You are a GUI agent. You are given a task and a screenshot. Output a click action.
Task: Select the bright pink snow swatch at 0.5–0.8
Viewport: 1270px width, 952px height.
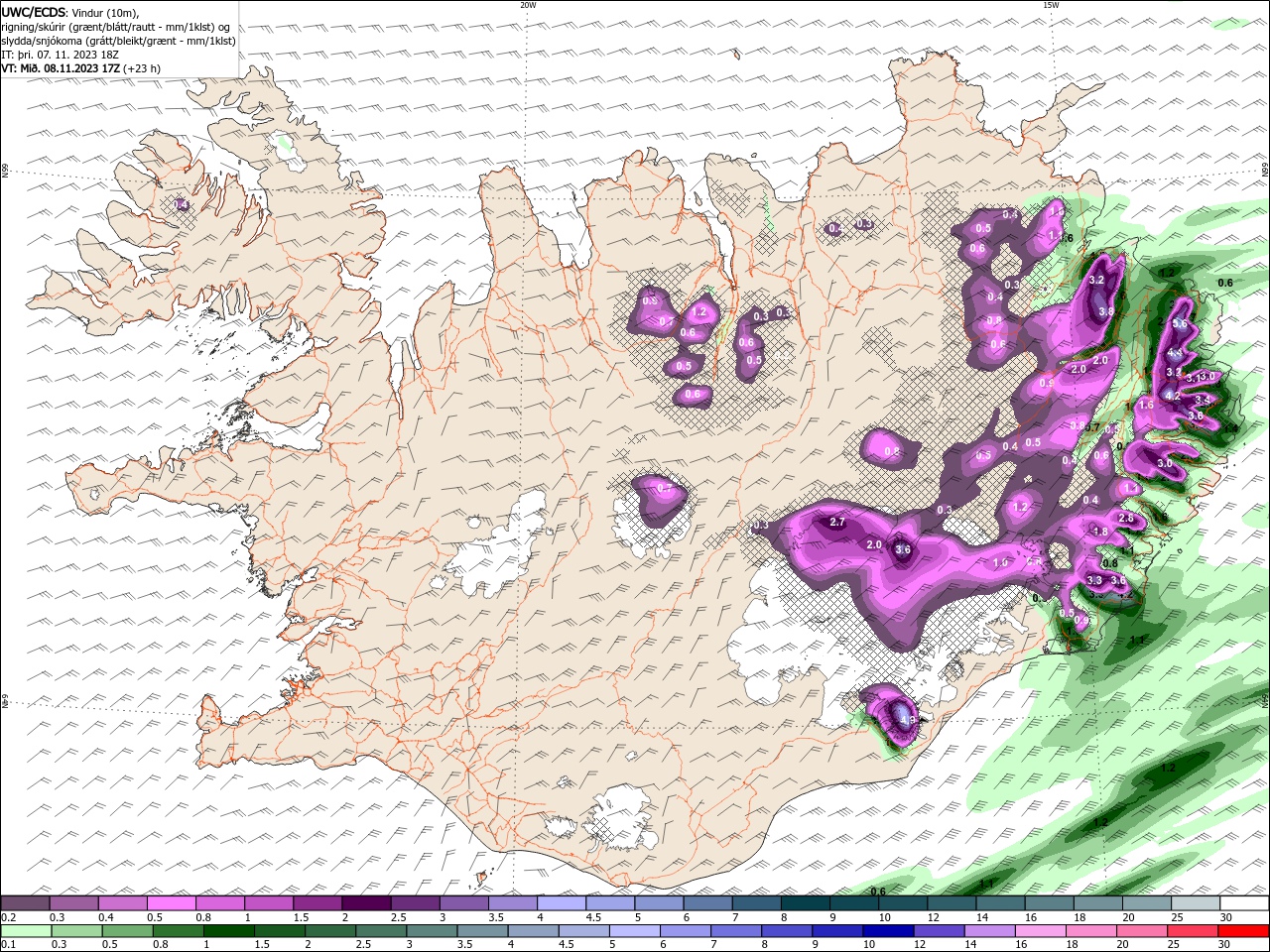pos(172,903)
